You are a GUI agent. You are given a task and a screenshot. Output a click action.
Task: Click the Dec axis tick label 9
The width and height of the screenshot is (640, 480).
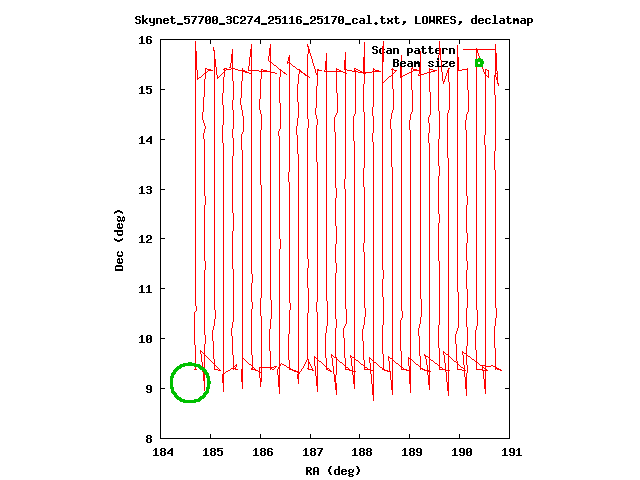(x=149, y=389)
